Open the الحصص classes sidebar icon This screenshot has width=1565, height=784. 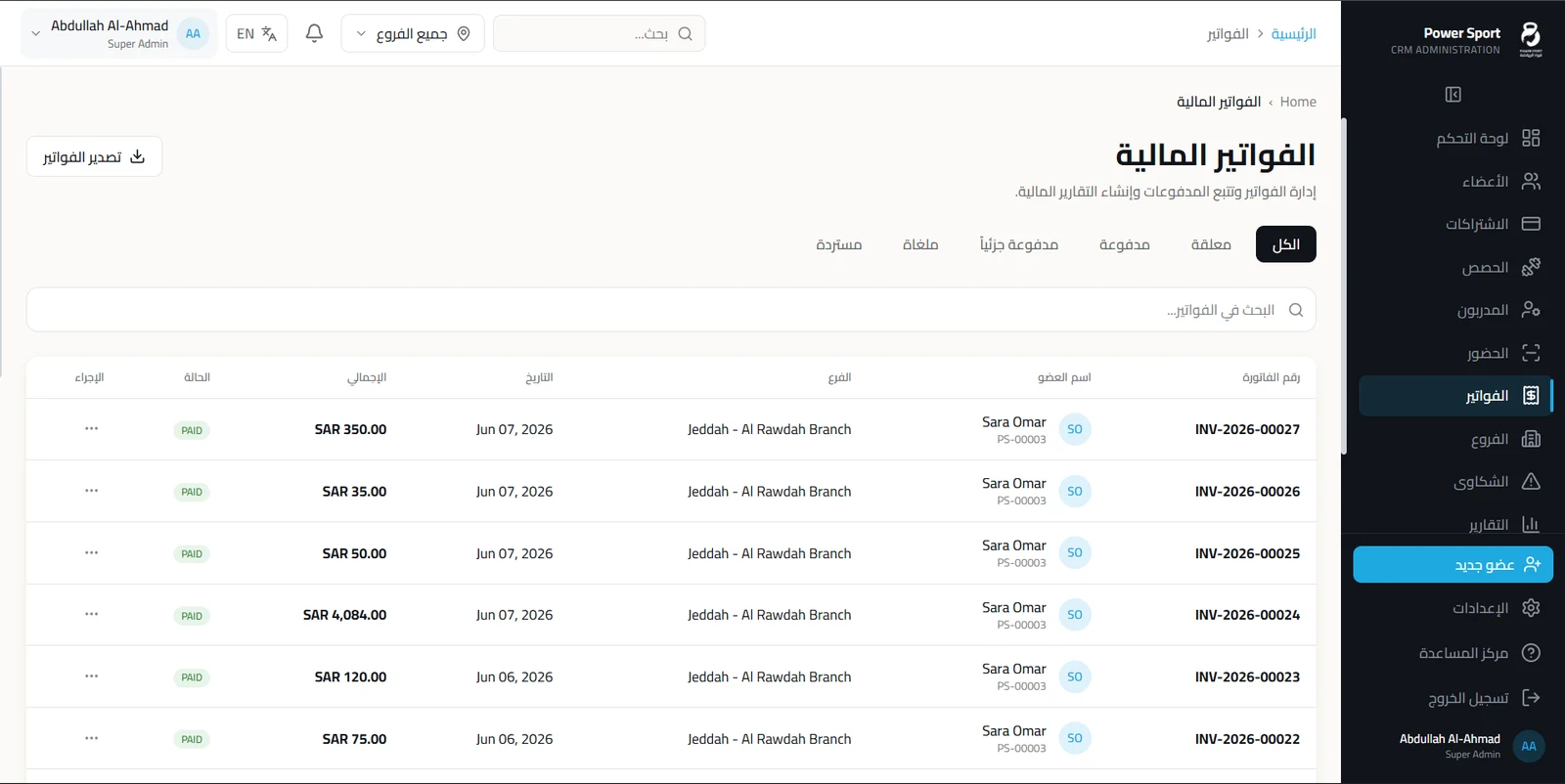coord(1531,267)
